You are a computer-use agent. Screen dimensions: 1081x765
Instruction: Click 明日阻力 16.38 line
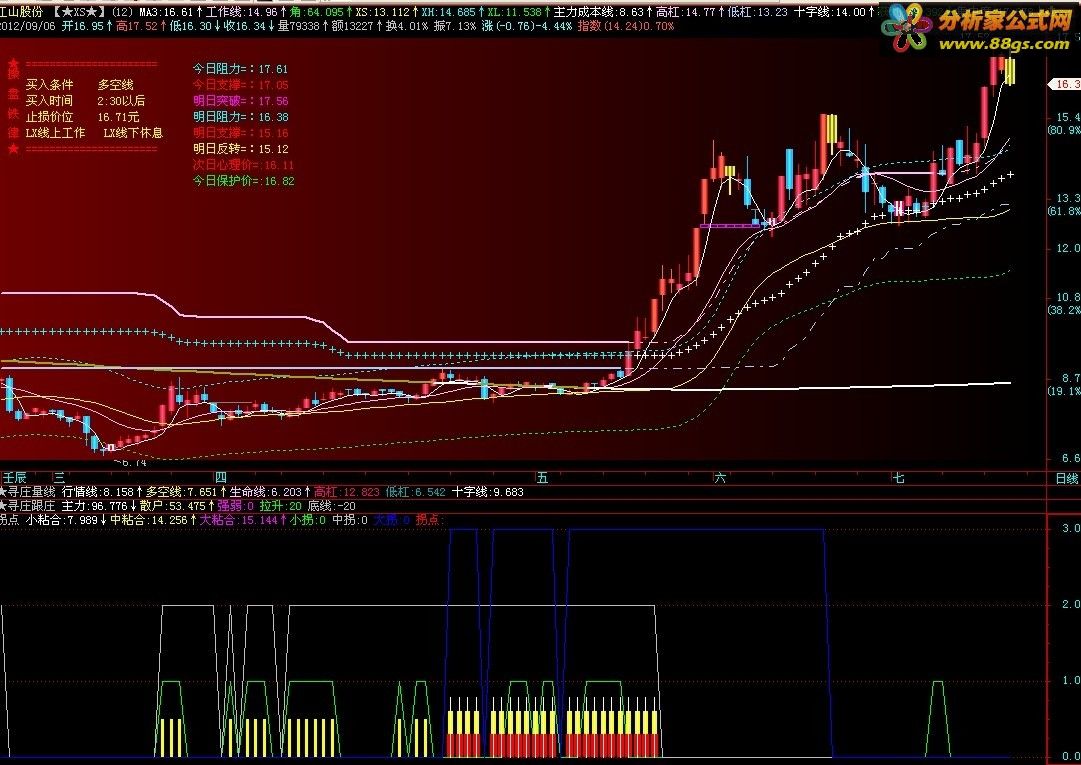tap(240, 117)
